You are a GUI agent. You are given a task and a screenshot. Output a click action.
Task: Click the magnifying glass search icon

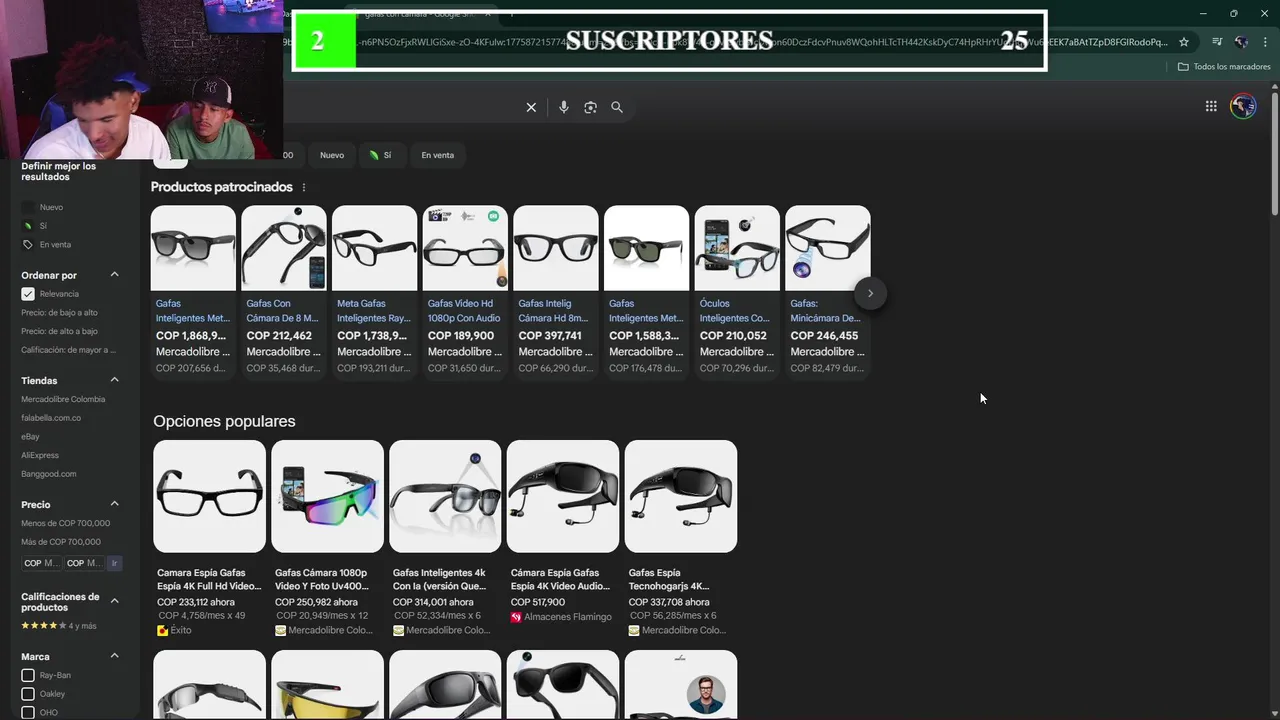tap(617, 107)
